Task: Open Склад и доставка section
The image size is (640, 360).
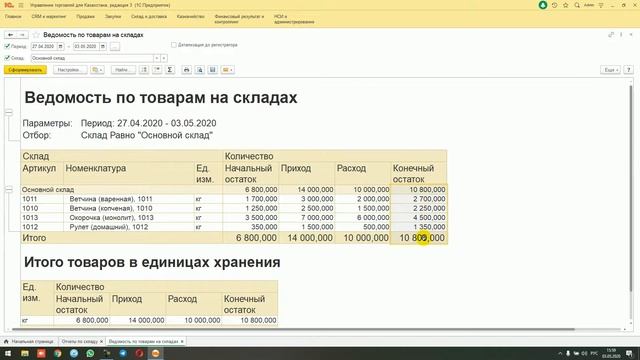Action: (x=149, y=17)
